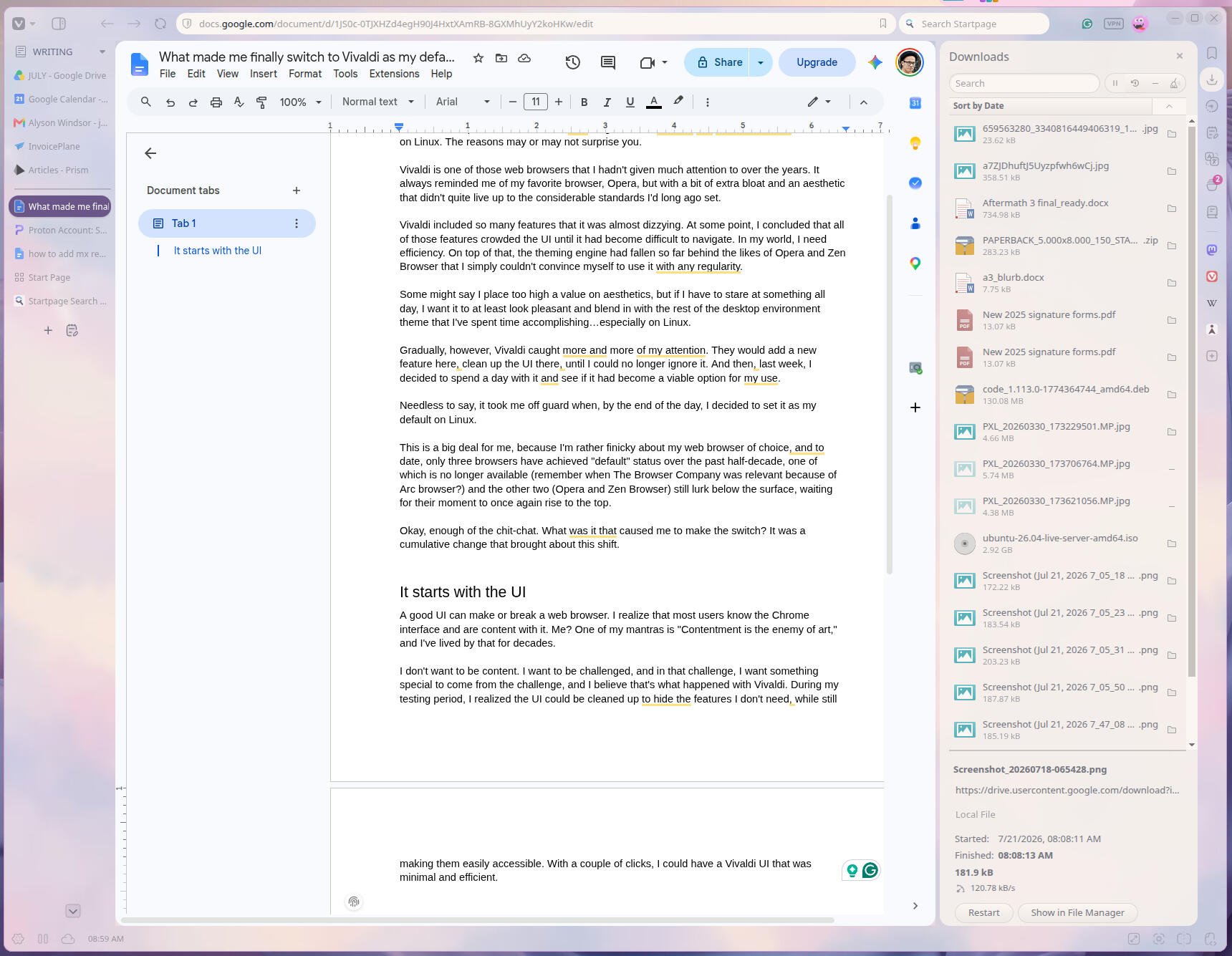Screen dimensions: 1232x956
Task: Select Tab 1 in document tabs
Action: point(226,223)
